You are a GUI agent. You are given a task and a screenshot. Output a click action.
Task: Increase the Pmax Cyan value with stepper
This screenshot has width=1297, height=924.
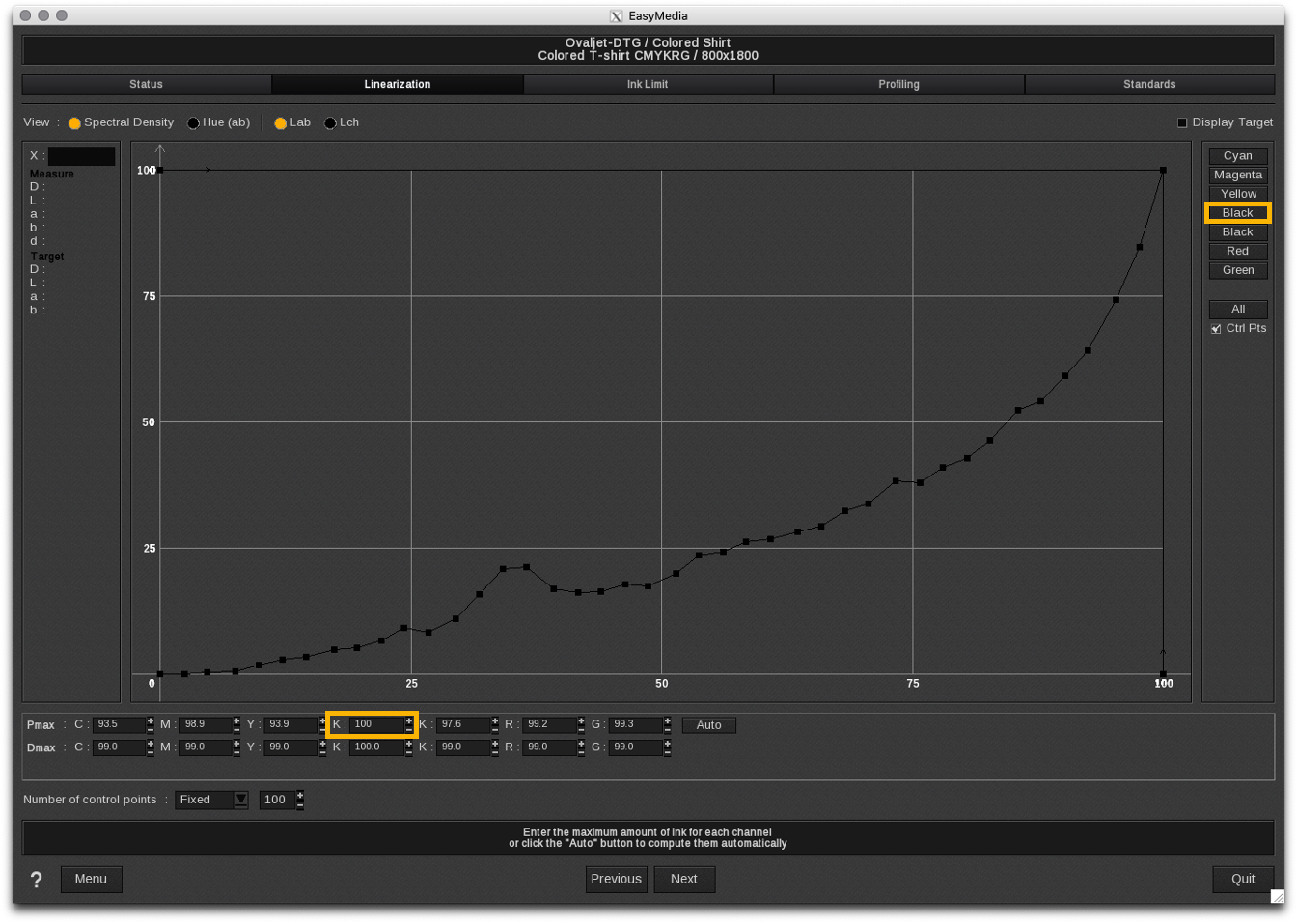coord(151,720)
